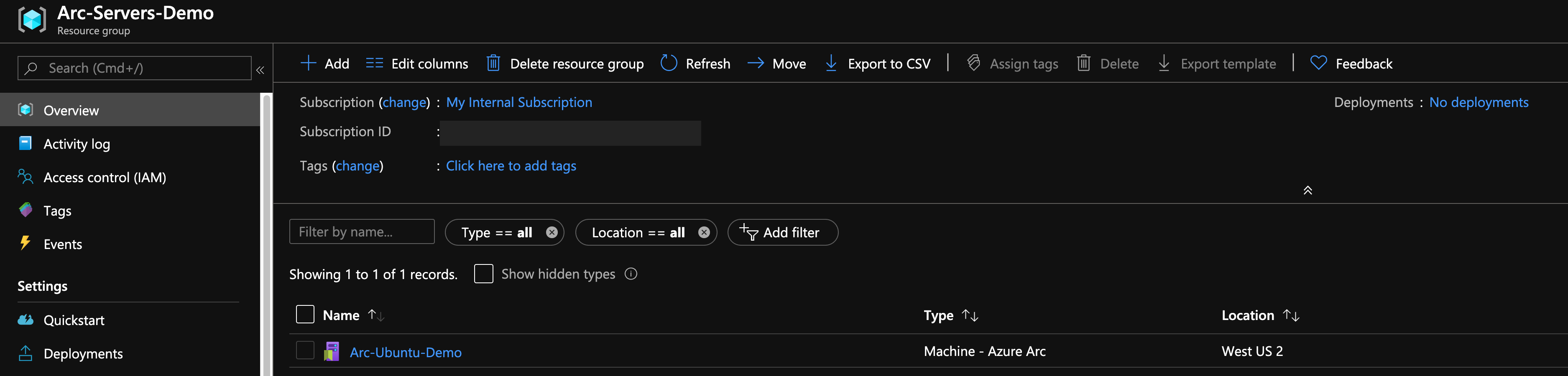This screenshot has height=376, width=1568.
Task: Click the Tags change link
Action: click(x=358, y=165)
